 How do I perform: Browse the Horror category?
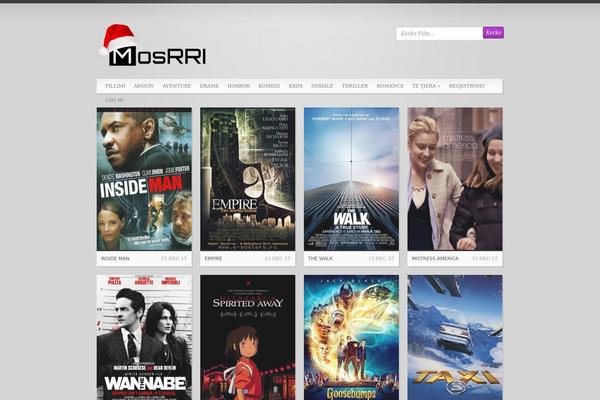[239, 86]
